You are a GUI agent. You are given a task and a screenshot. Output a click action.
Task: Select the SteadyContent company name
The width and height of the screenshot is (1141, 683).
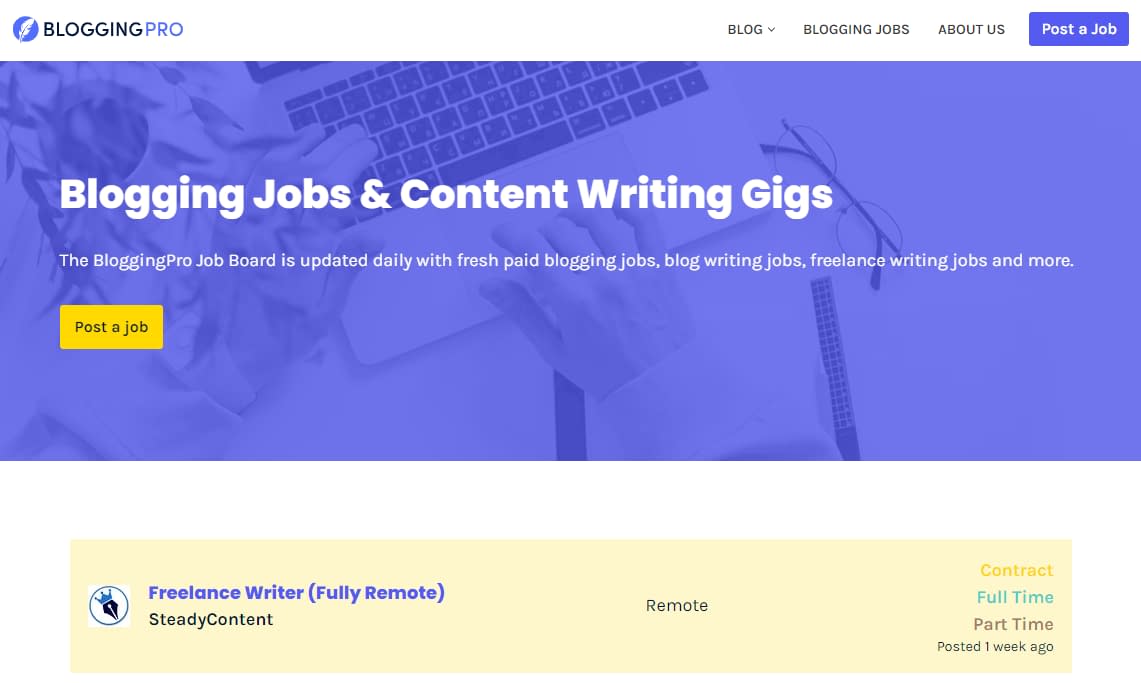tap(209, 619)
